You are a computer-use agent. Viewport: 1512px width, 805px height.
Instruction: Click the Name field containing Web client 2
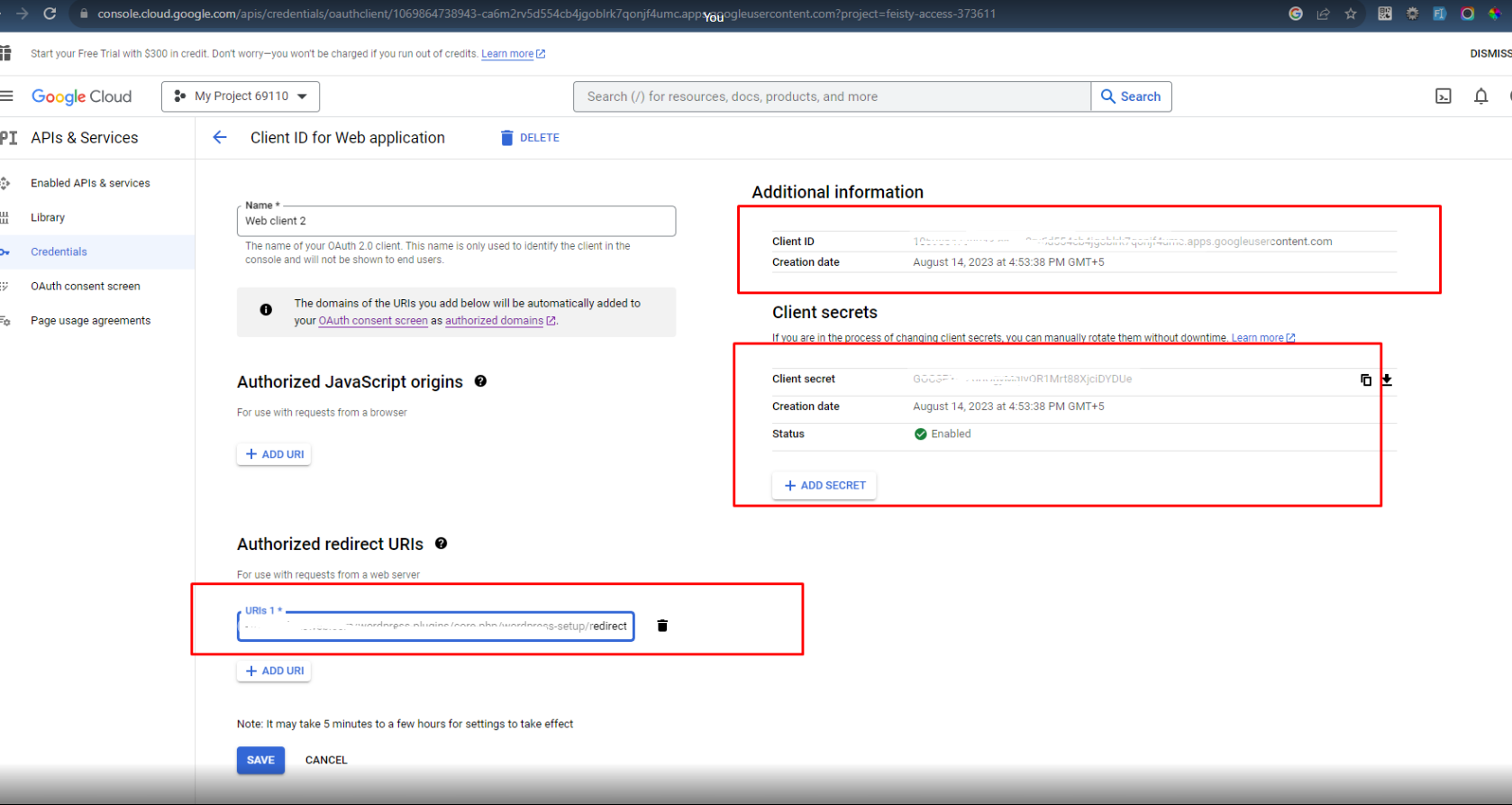pos(456,221)
